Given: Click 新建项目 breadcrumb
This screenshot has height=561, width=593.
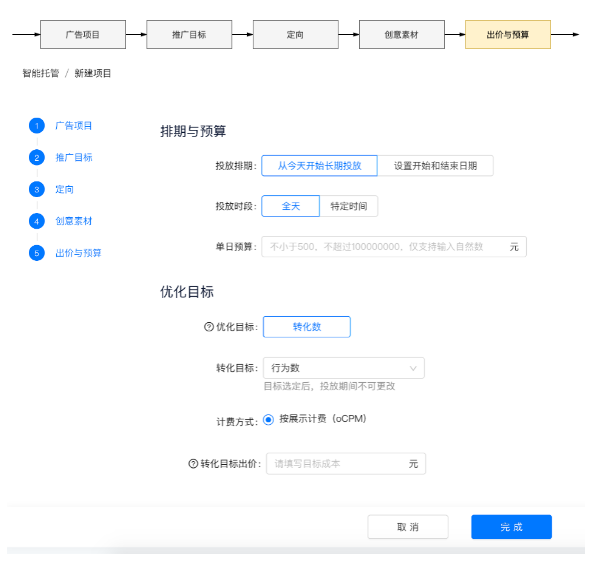Looking at the screenshot, I should pyautogui.click(x=93, y=73).
